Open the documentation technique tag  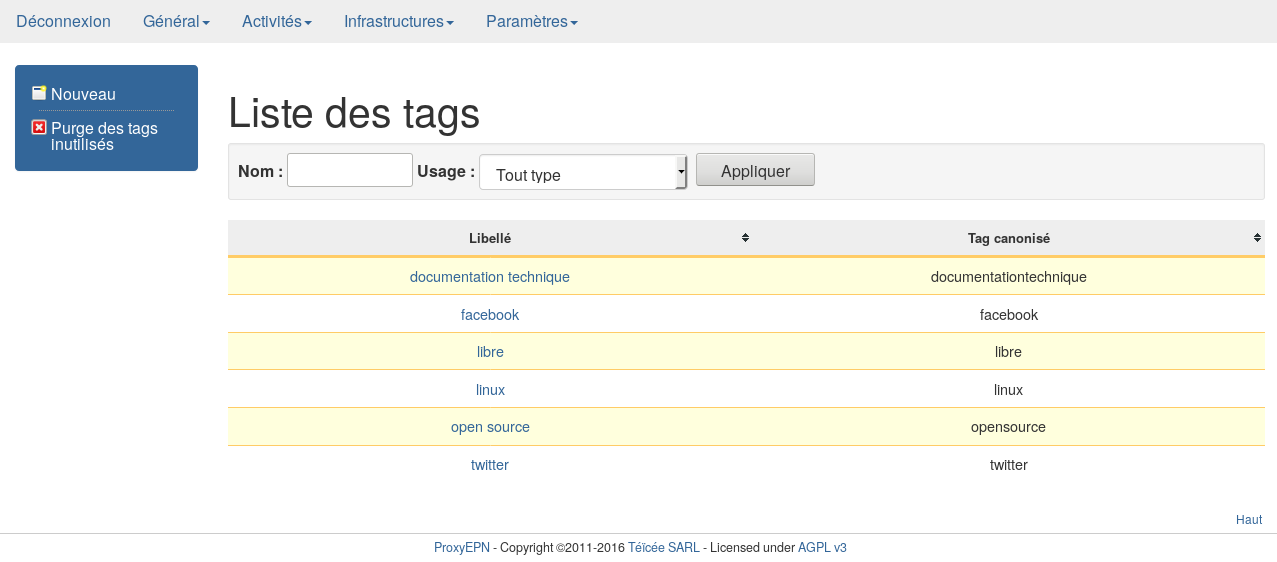(489, 277)
